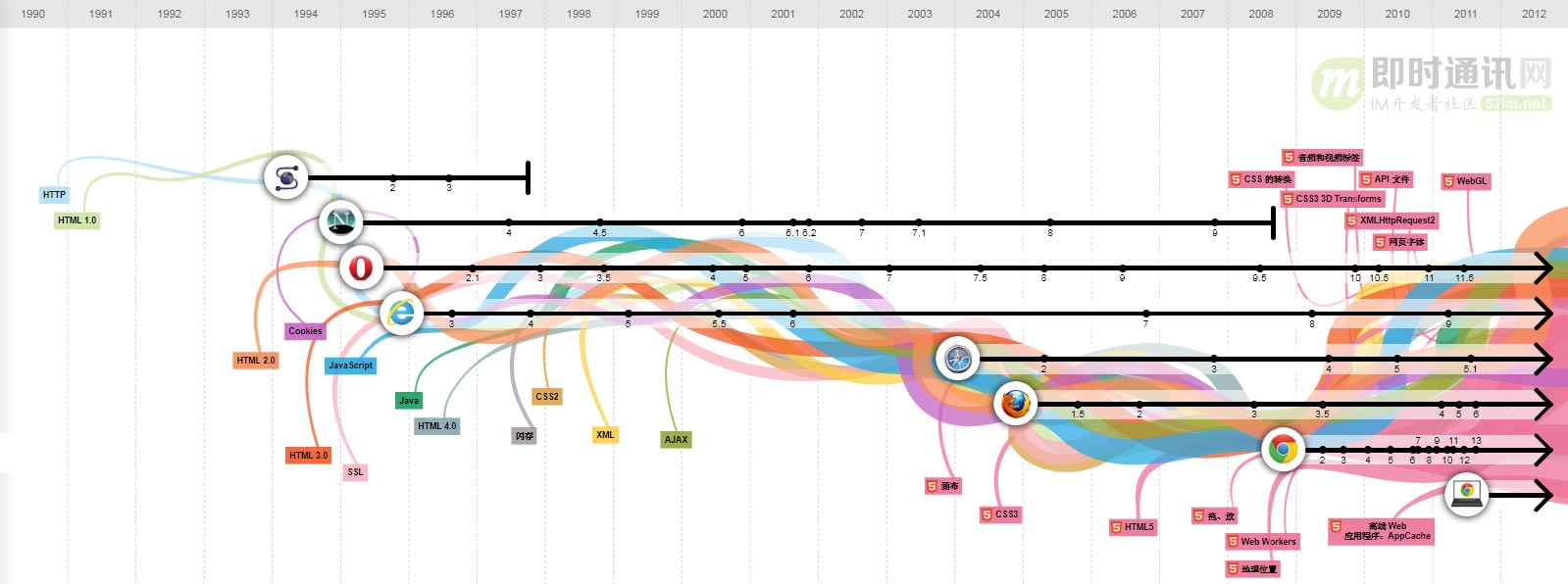Viewport: 1568px width, 584px height.
Task: Click the Chrome OS laptop icon
Action: 1467,495
